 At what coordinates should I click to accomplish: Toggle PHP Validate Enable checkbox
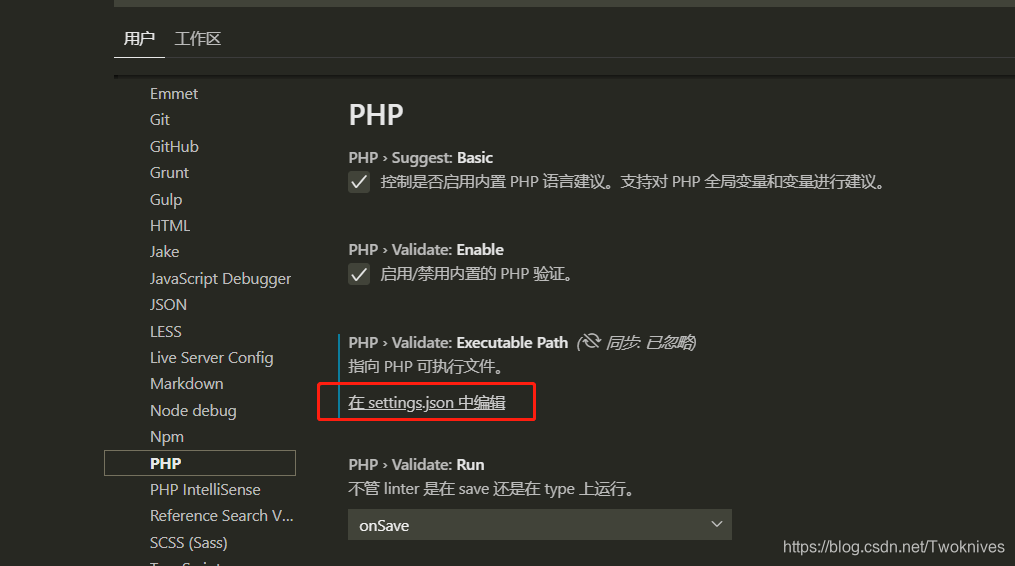359,274
